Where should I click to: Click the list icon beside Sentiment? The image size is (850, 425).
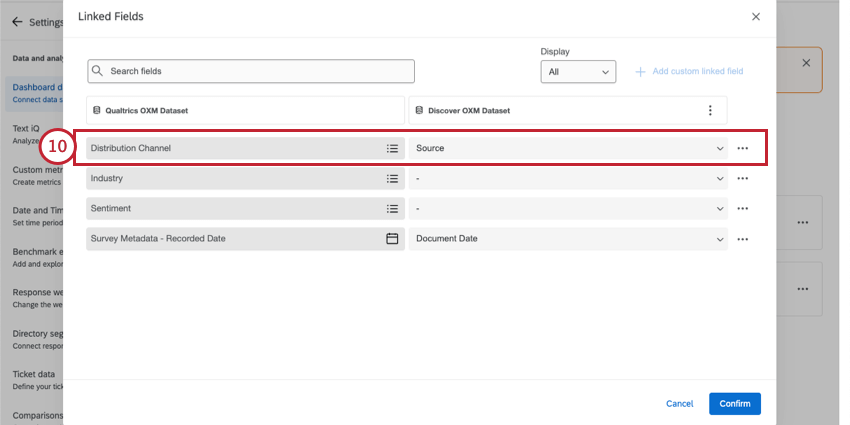click(x=393, y=209)
